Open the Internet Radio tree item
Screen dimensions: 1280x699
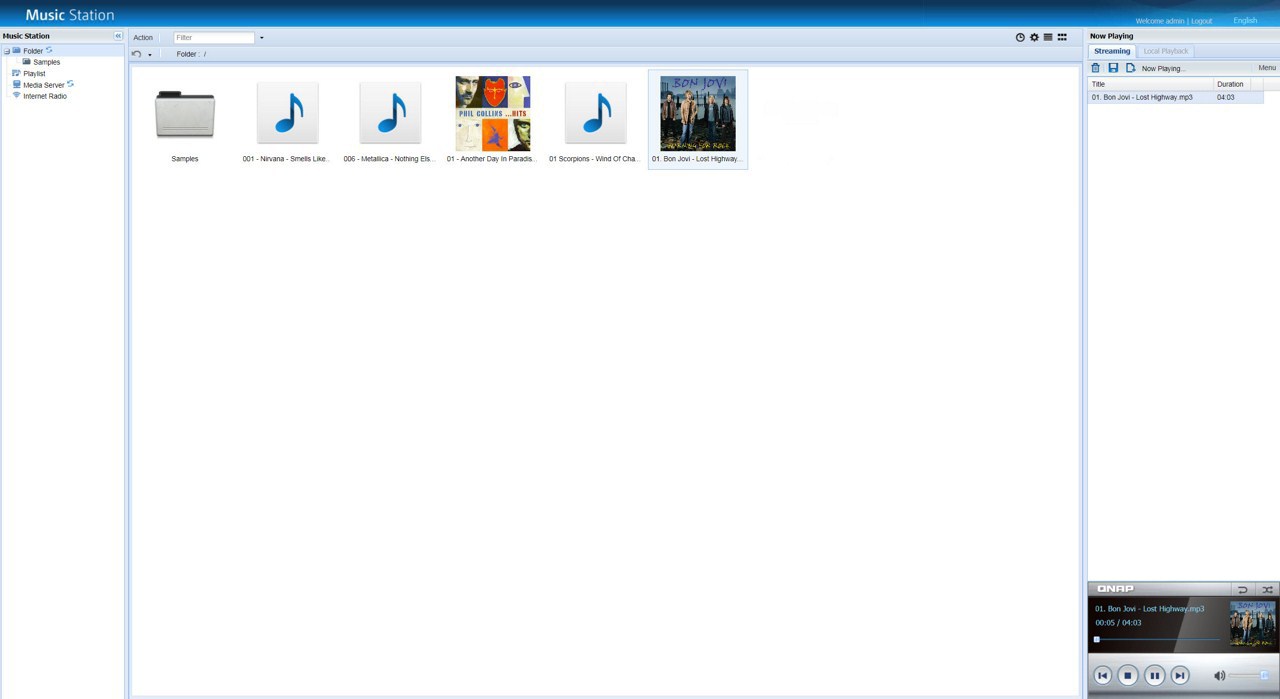pos(45,96)
